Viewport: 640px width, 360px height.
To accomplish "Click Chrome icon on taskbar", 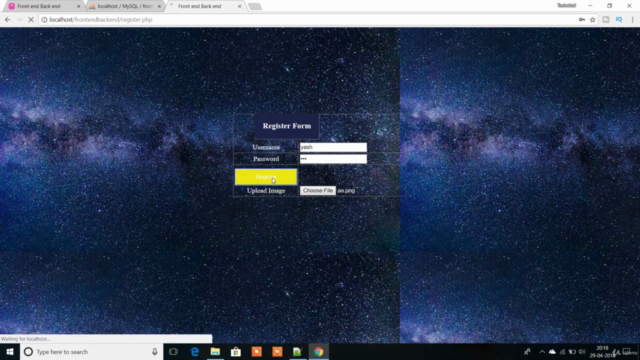I will pos(318,351).
